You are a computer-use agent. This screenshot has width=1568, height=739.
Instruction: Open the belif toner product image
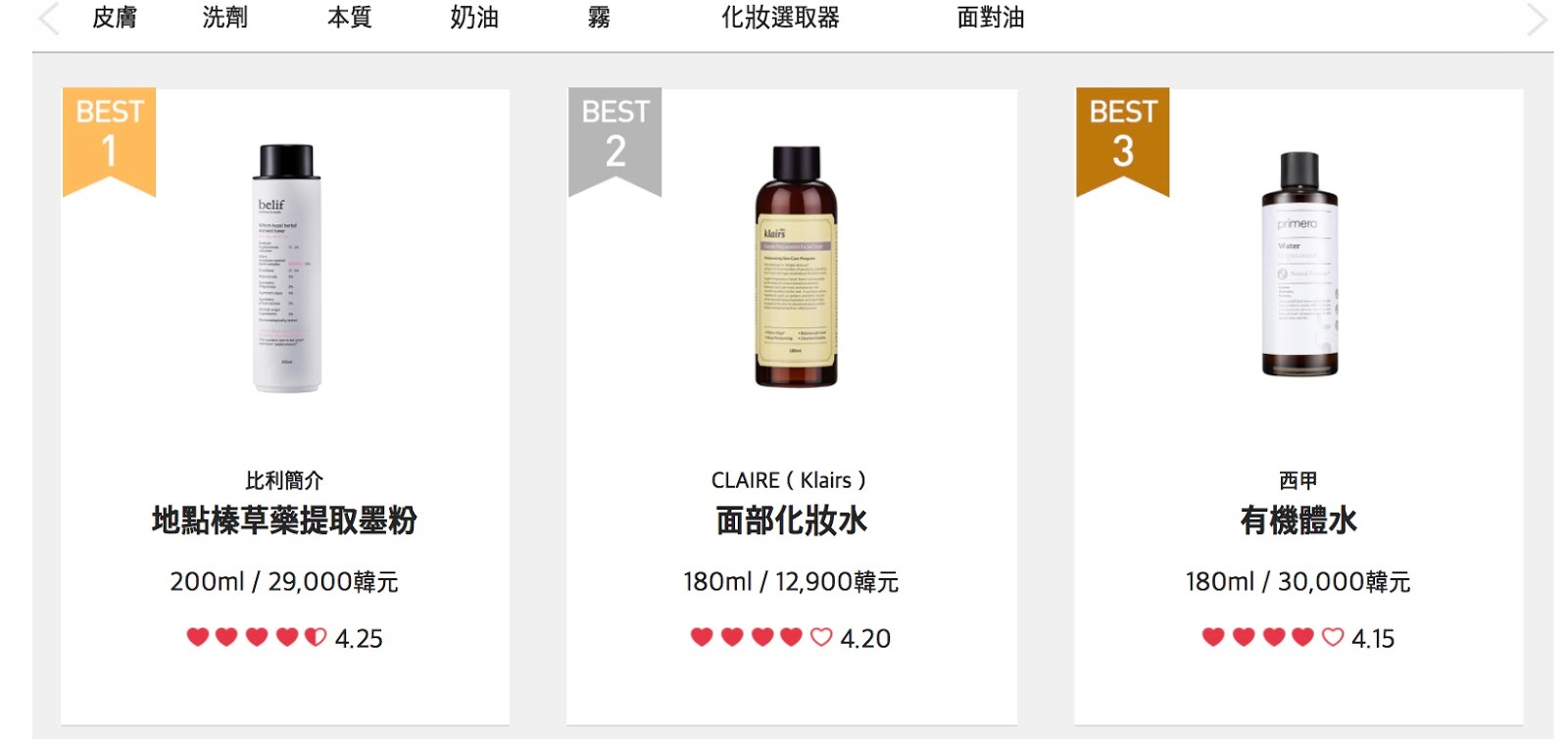286,269
